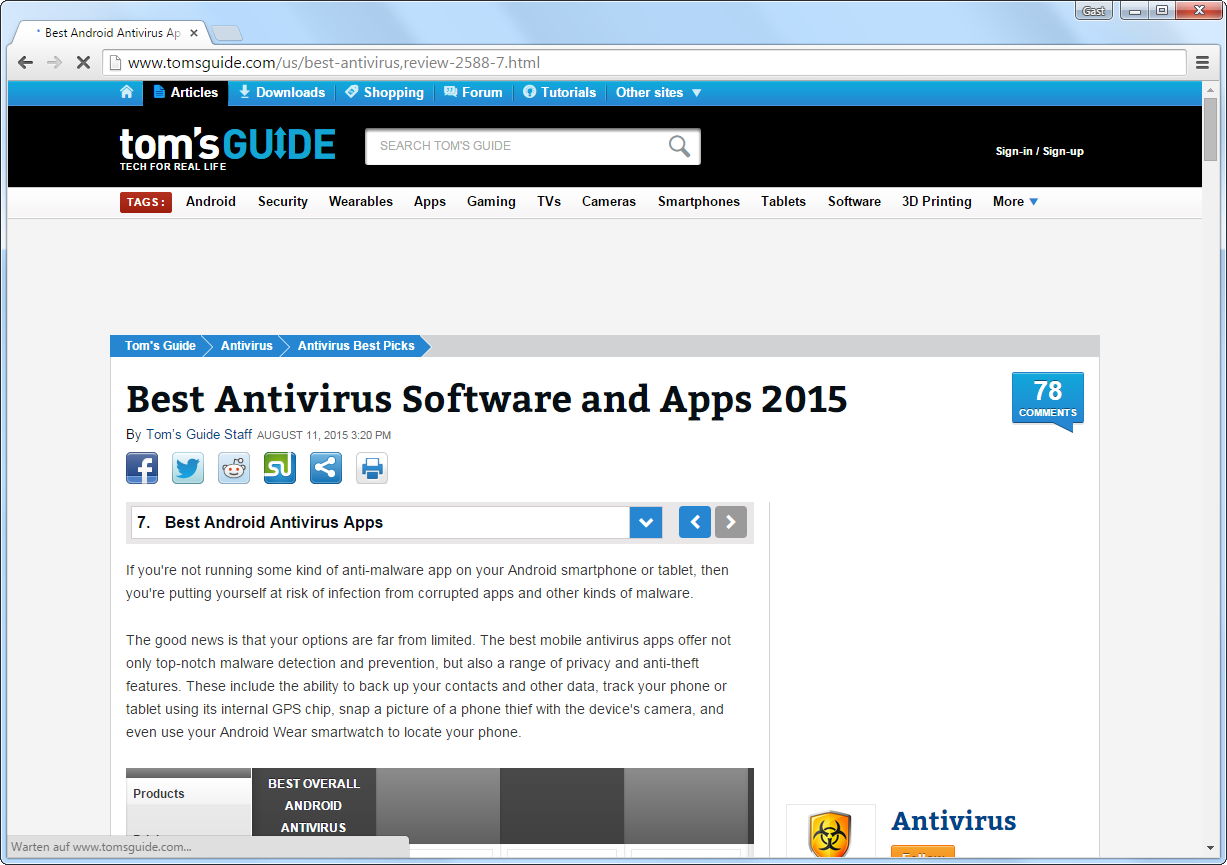Click the search magnifier icon
Screen dimensions: 1227x865
679,147
